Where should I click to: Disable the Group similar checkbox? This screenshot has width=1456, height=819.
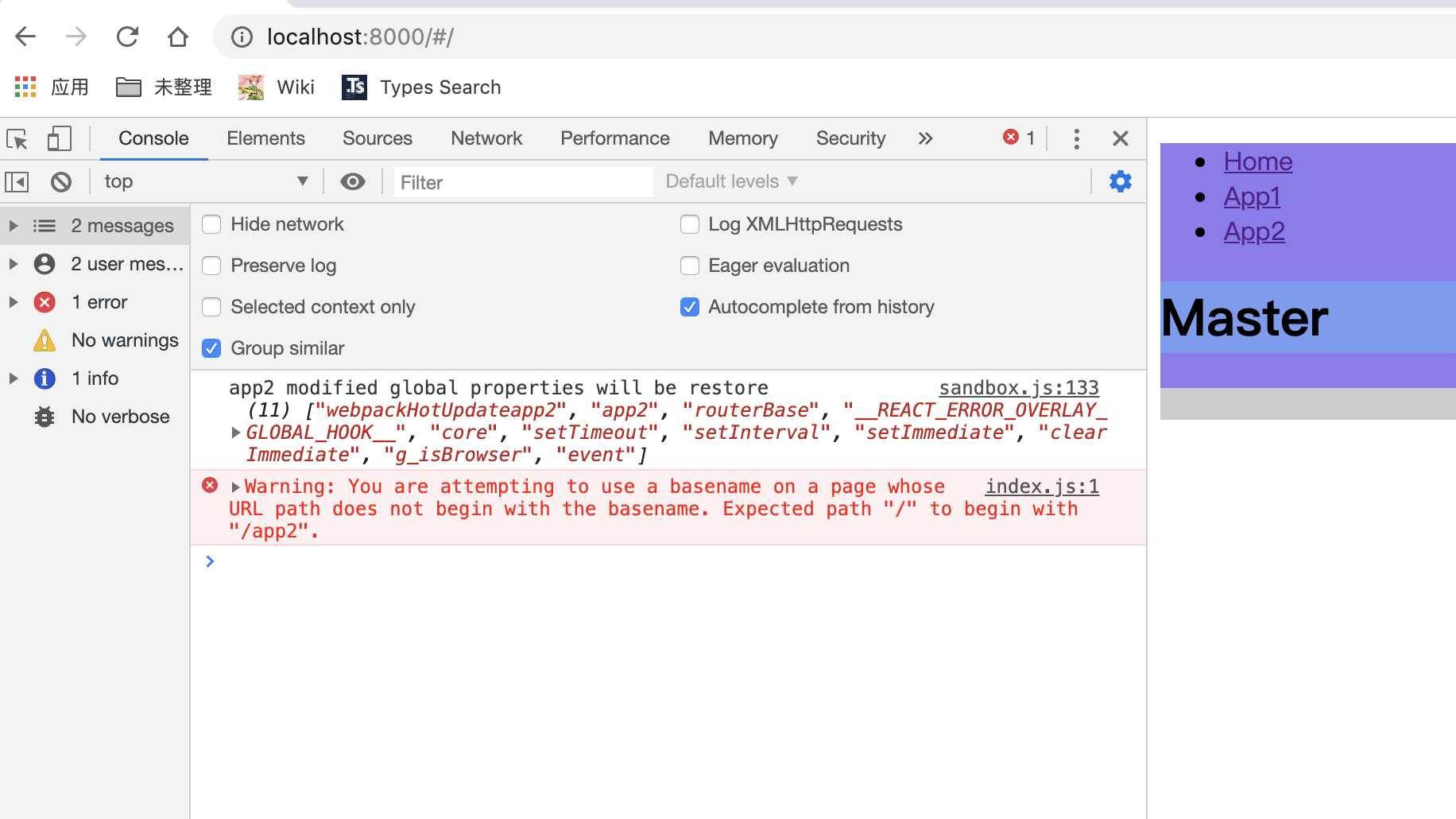(211, 348)
